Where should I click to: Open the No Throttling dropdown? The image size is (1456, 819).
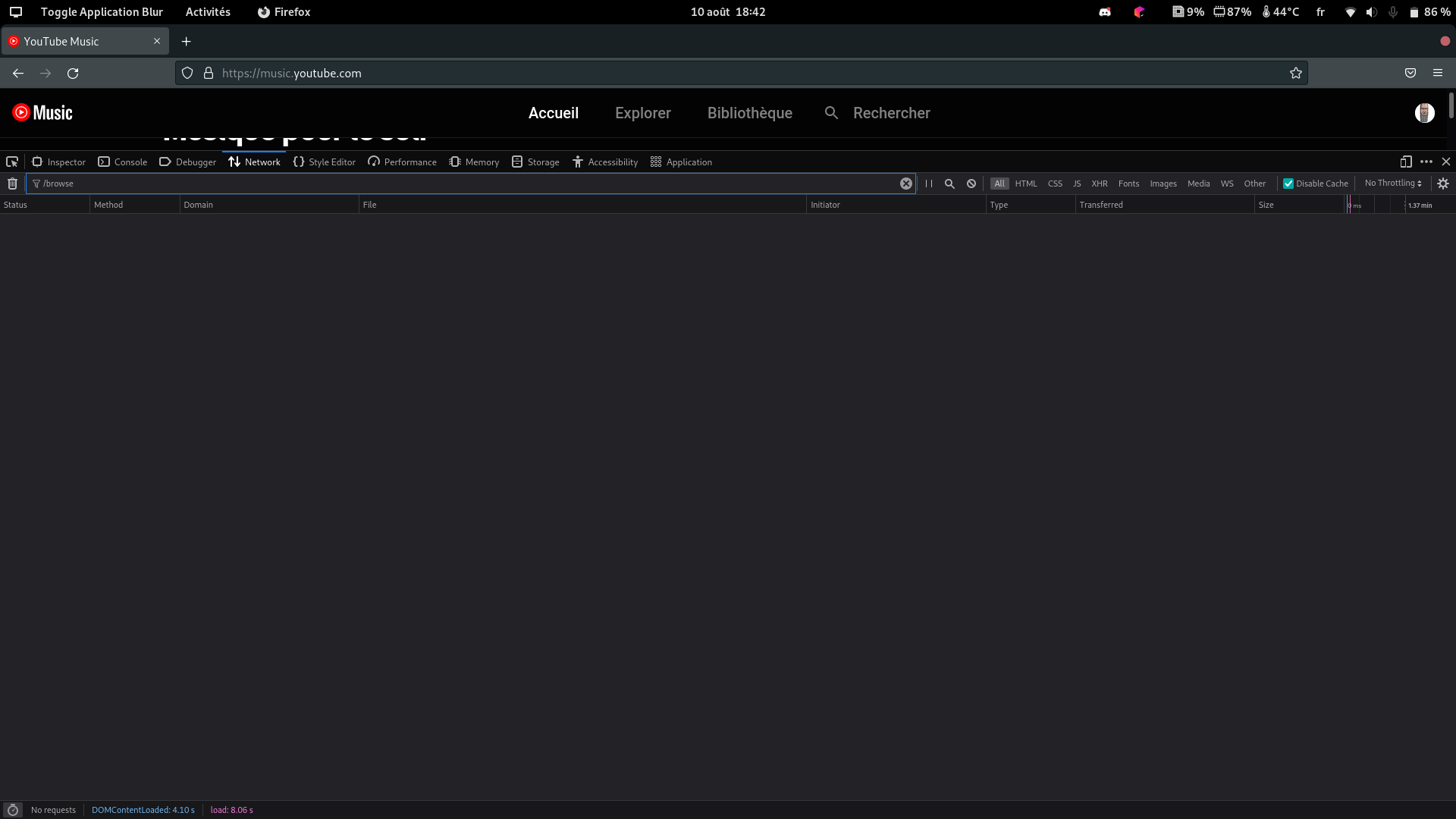click(x=1392, y=184)
